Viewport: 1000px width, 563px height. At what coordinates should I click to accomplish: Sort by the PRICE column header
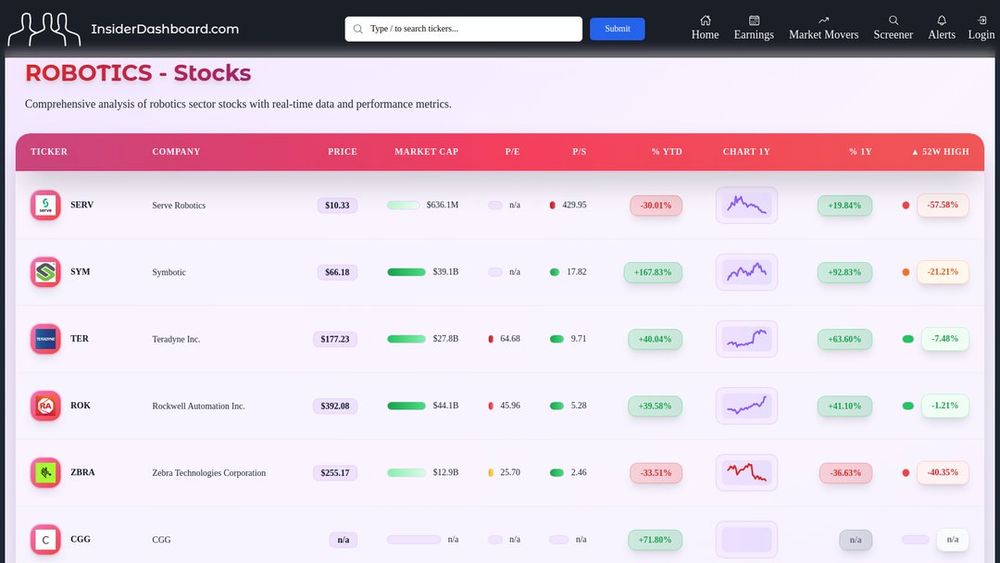point(342,152)
